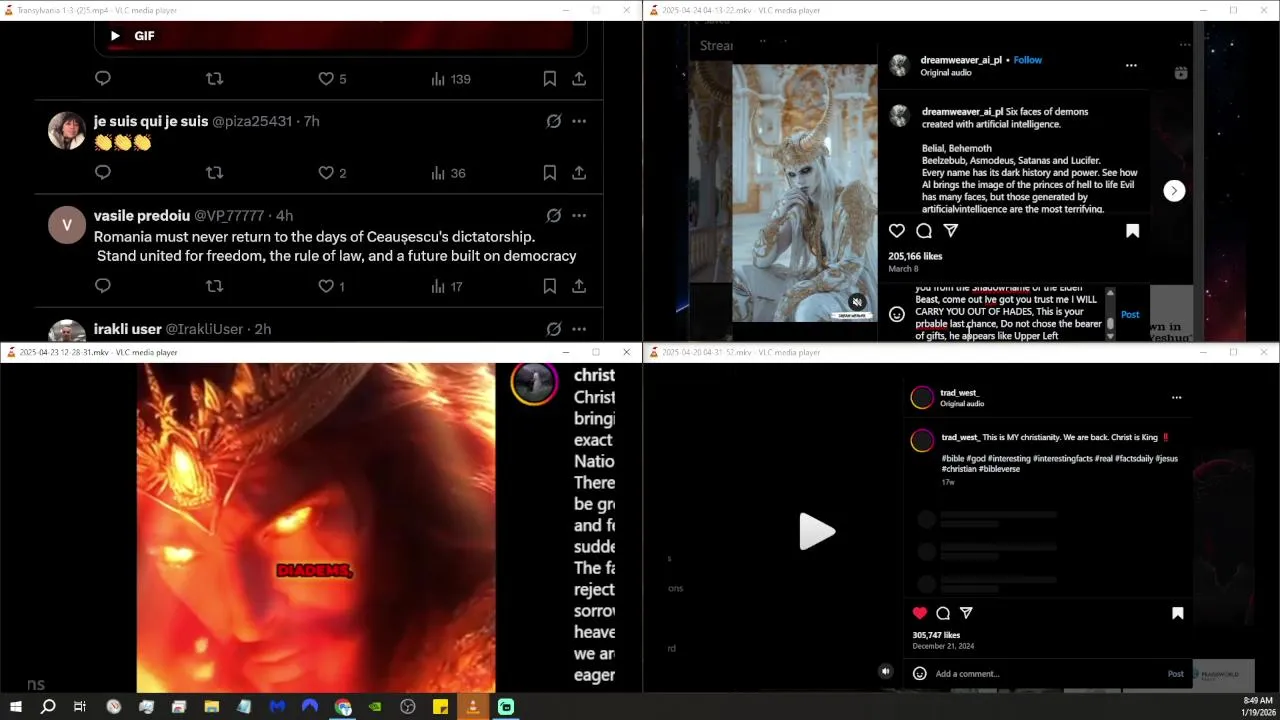Bookmark vasile predoiu's tweet
The image size is (1280, 720).
point(549,286)
